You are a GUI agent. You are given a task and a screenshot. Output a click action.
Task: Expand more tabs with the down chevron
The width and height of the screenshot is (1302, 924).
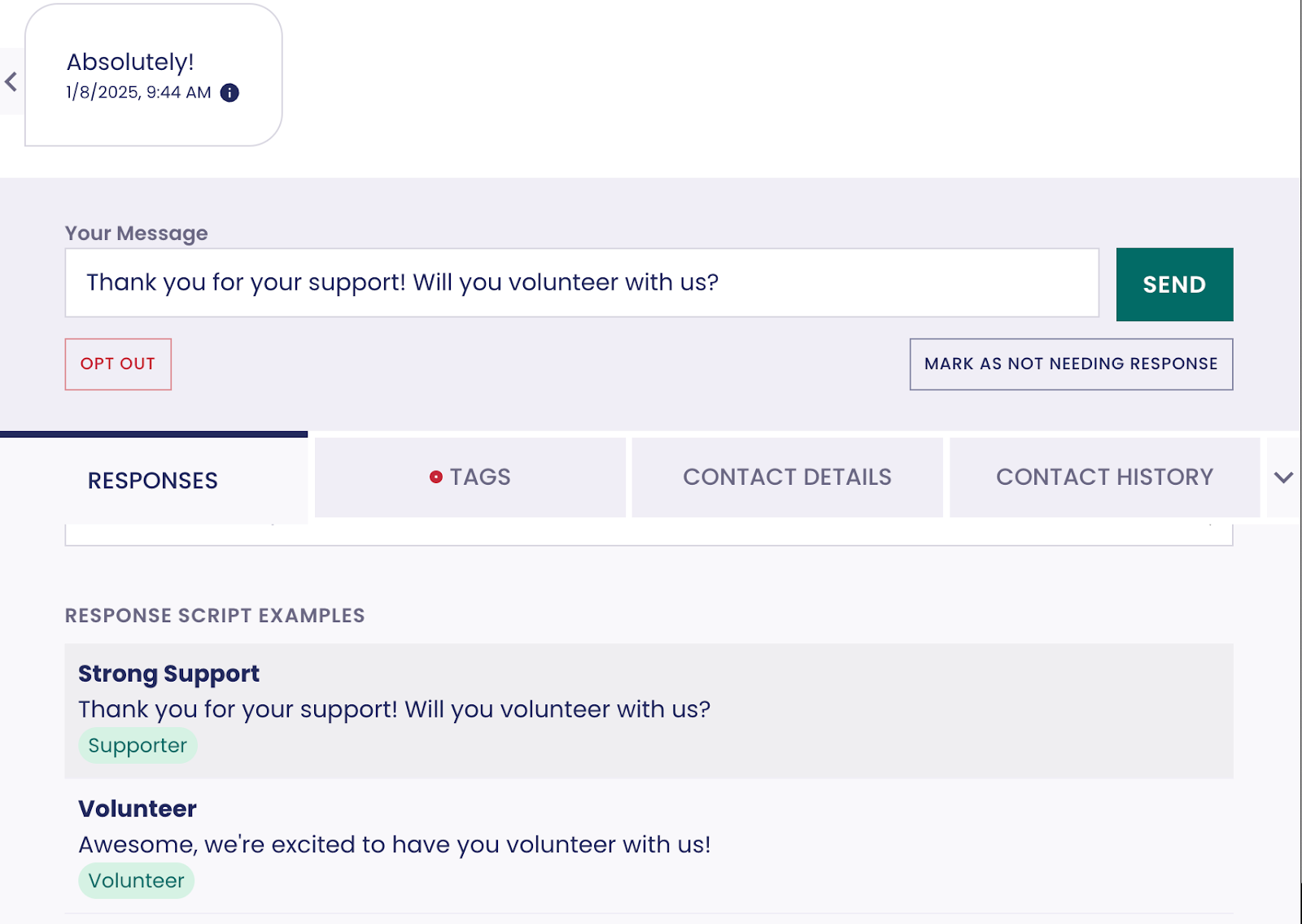tap(1283, 477)
